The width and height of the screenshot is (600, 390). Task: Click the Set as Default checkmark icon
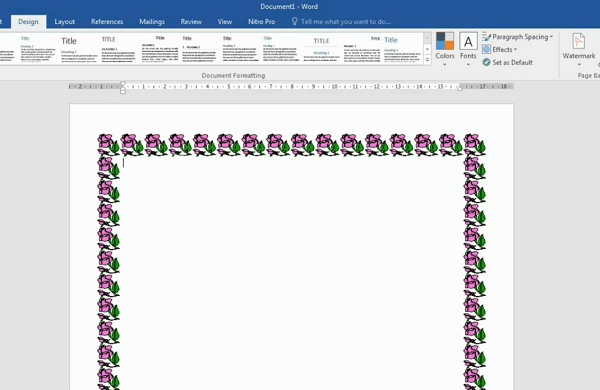pos(486,62)
